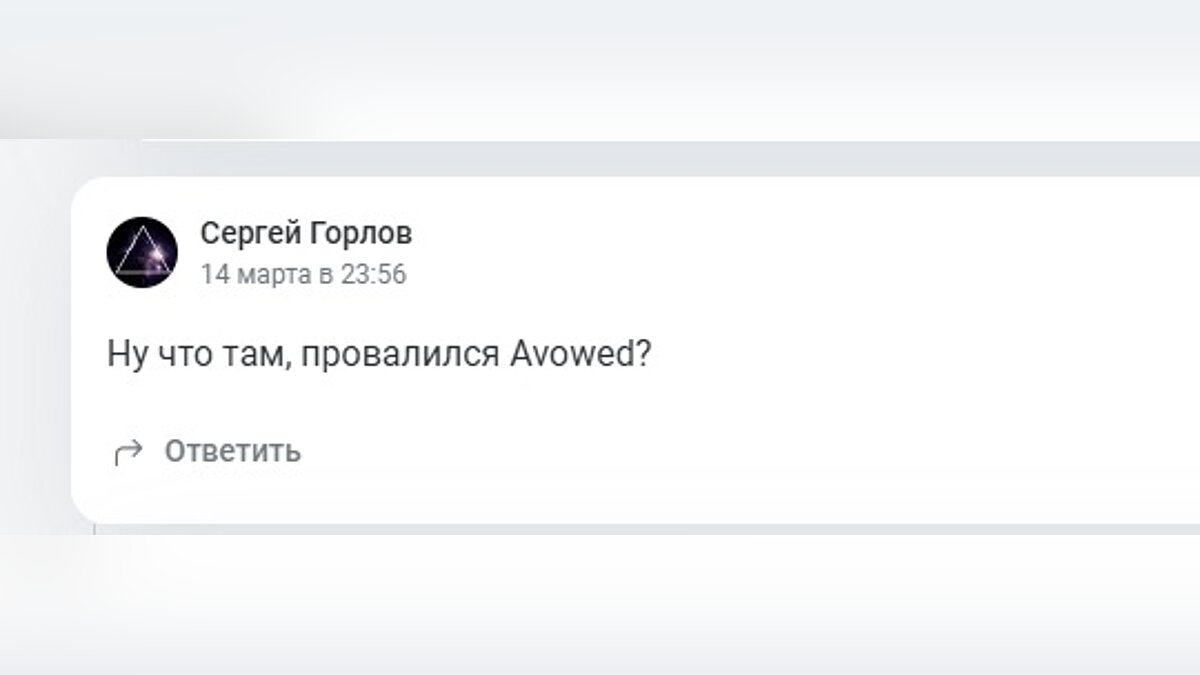Click the Ответить reply button
Viewport: 1200px width, 675px height.
[232, 451]
